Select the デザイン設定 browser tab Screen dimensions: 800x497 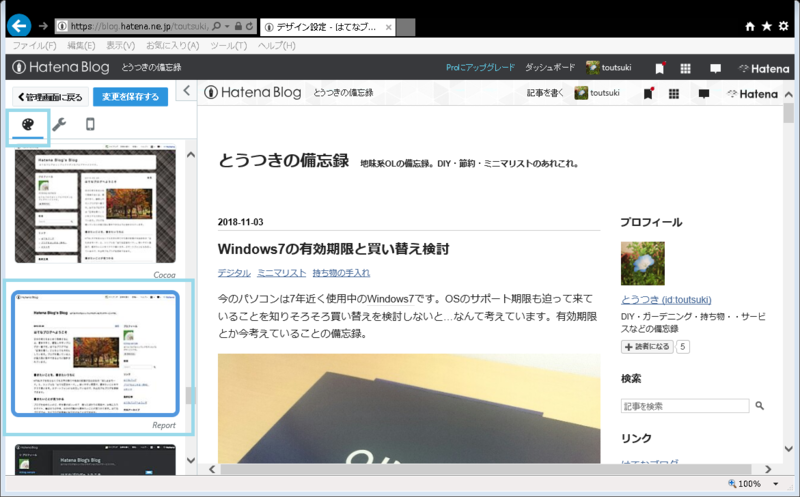pyautogui.click(x=328, y=27)
